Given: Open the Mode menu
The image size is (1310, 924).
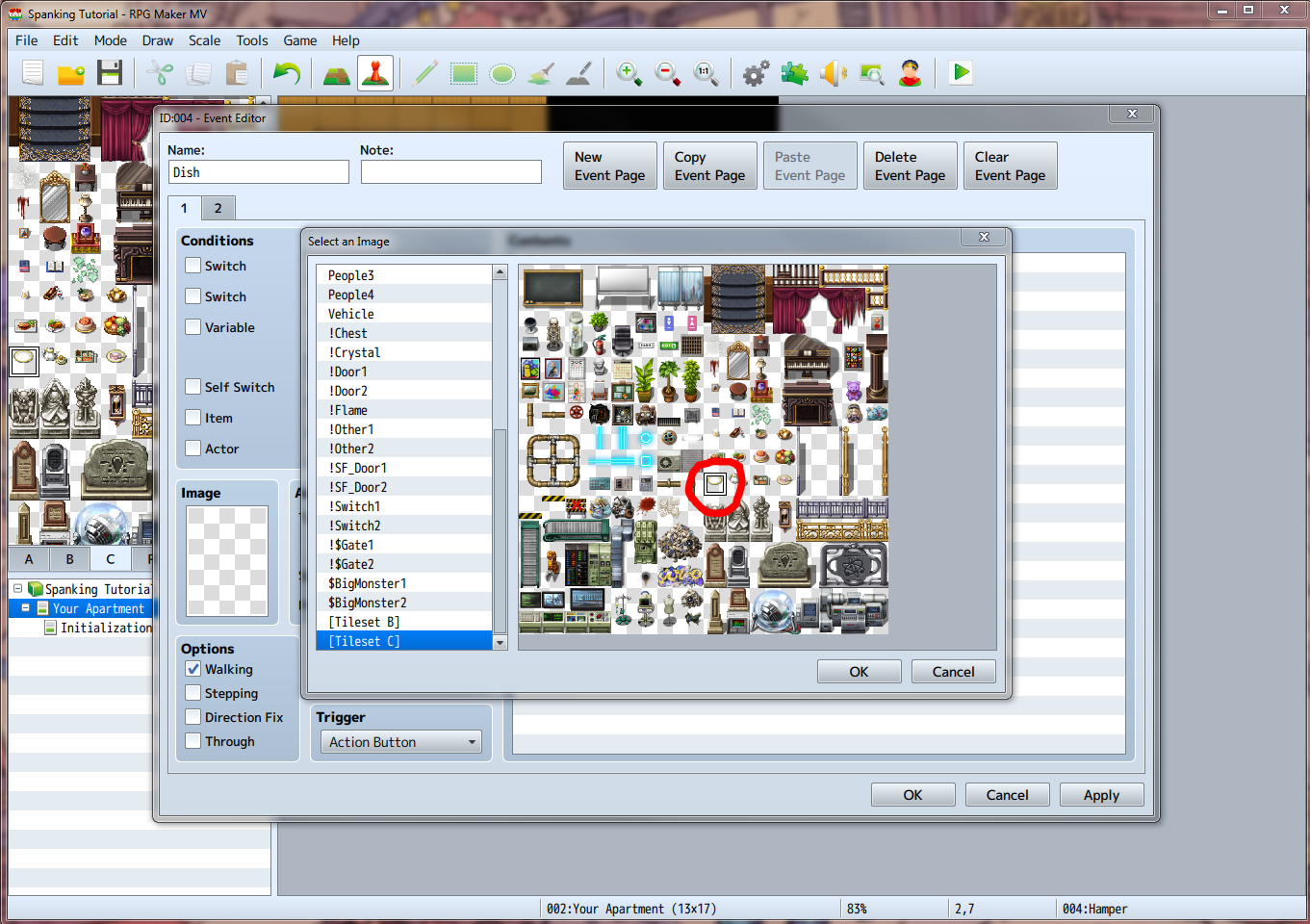Looking at the screenshot, I should pyautogui.click(x=111, y=40).
